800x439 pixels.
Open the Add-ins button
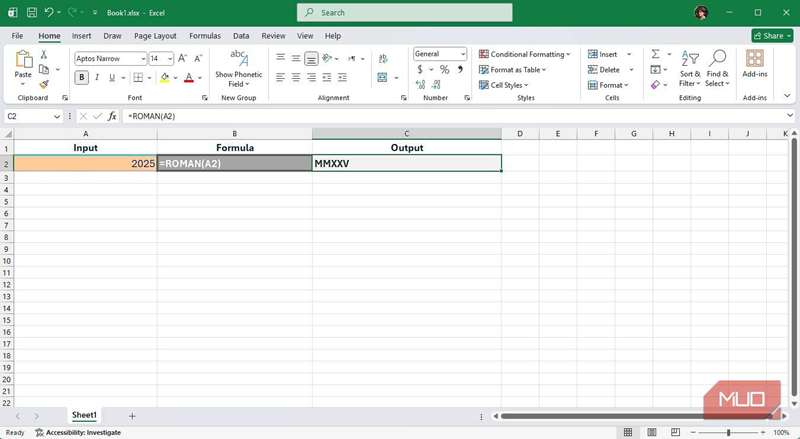point(754,65)
